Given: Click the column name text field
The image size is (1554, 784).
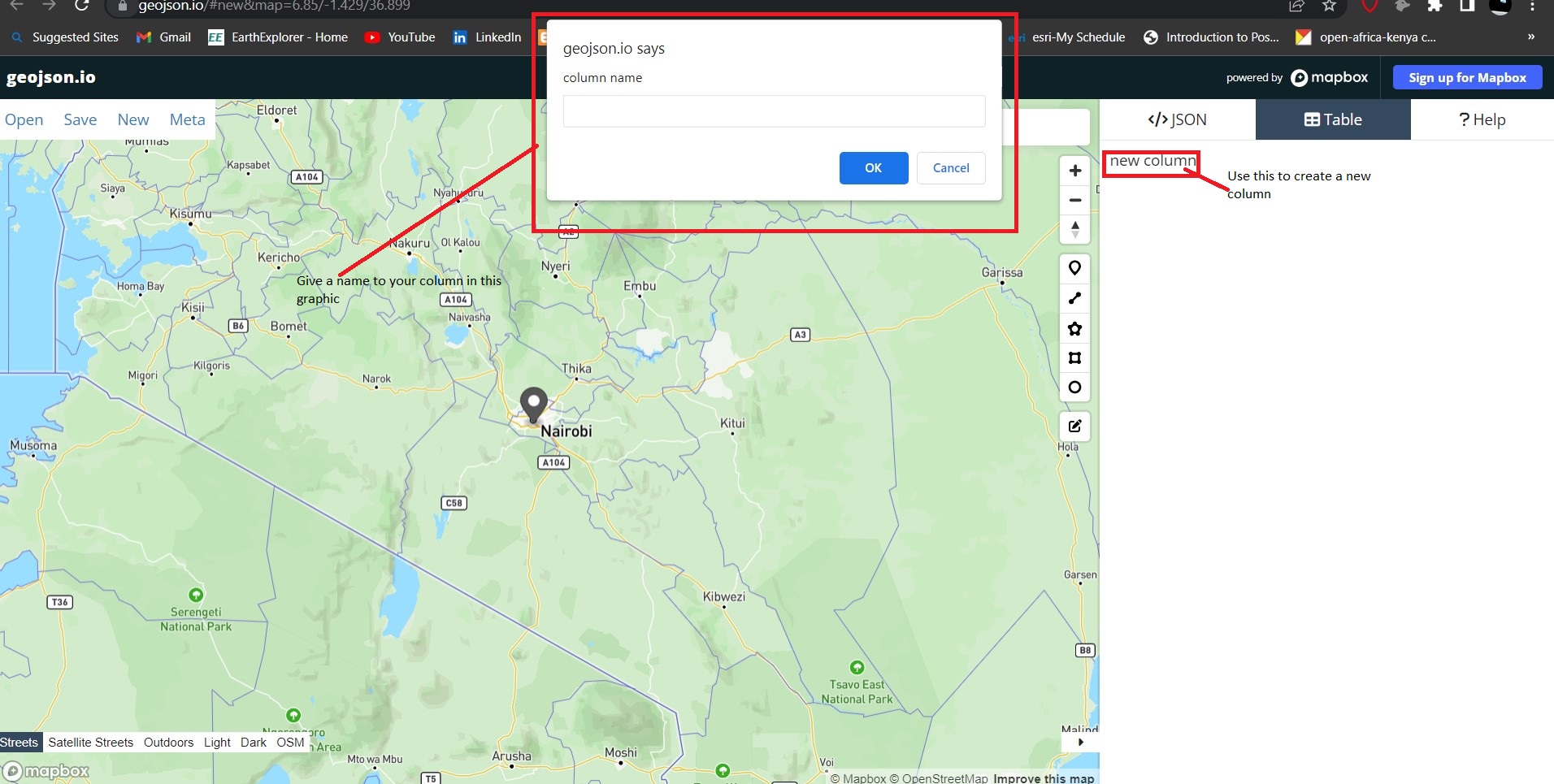Looking at the screenshot, I should click(774, 111).
